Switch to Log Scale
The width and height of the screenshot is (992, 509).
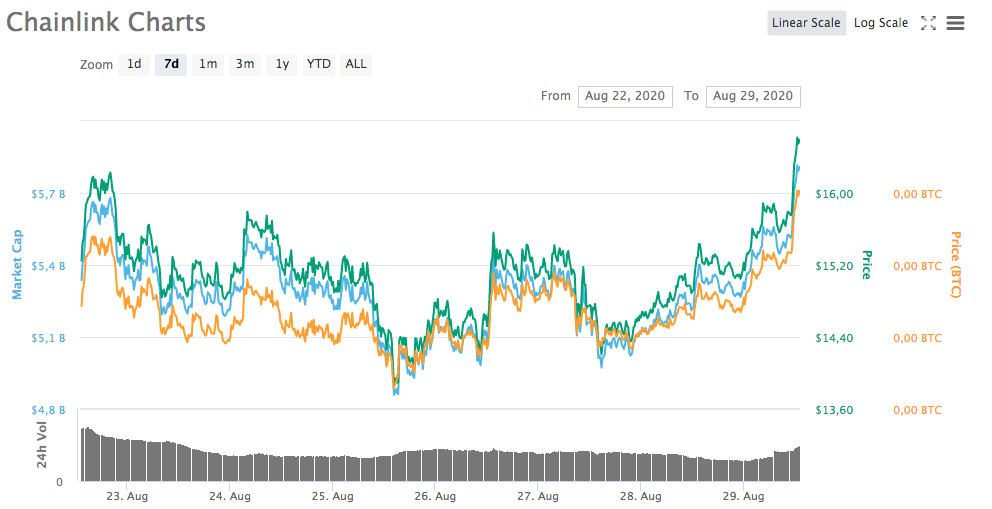(x=881, y=23)
